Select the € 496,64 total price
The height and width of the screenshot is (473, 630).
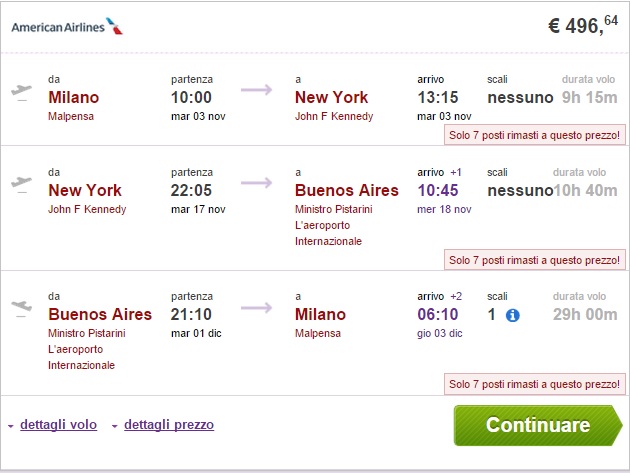click(582, 27)
